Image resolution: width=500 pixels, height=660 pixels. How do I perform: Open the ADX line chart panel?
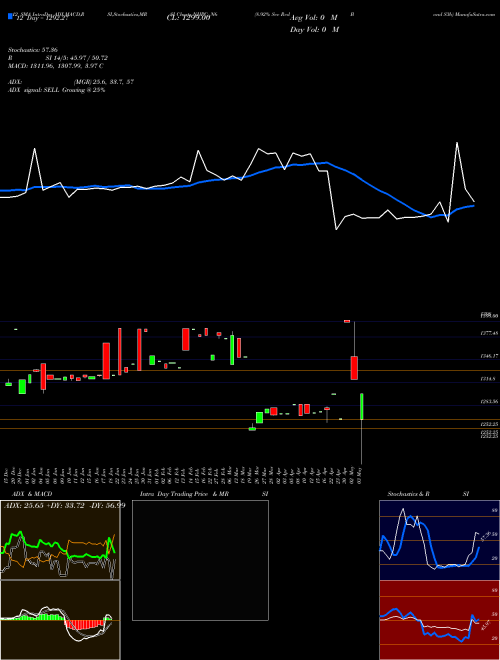[x=60, y=540]
